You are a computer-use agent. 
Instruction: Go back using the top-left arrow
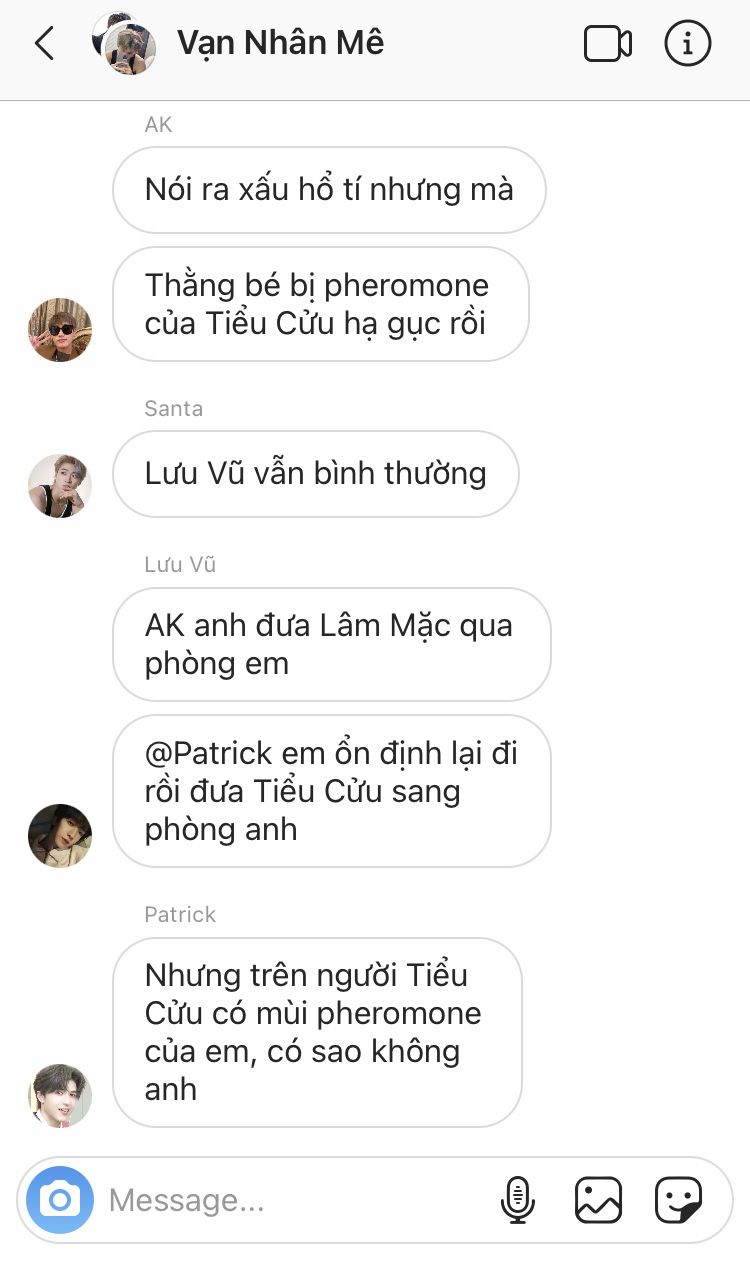44,44
